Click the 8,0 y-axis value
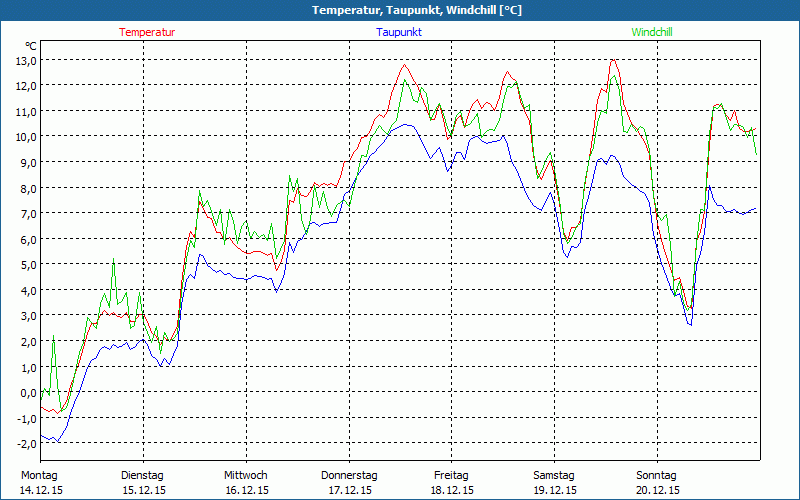This screenshot has width=800, height=500. point(28,189)
